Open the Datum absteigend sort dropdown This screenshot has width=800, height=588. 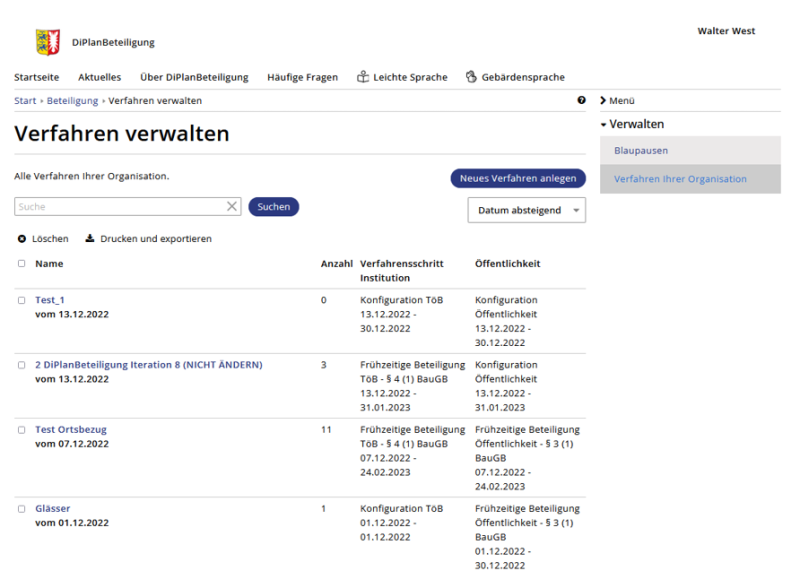click(x=527, y=210)
